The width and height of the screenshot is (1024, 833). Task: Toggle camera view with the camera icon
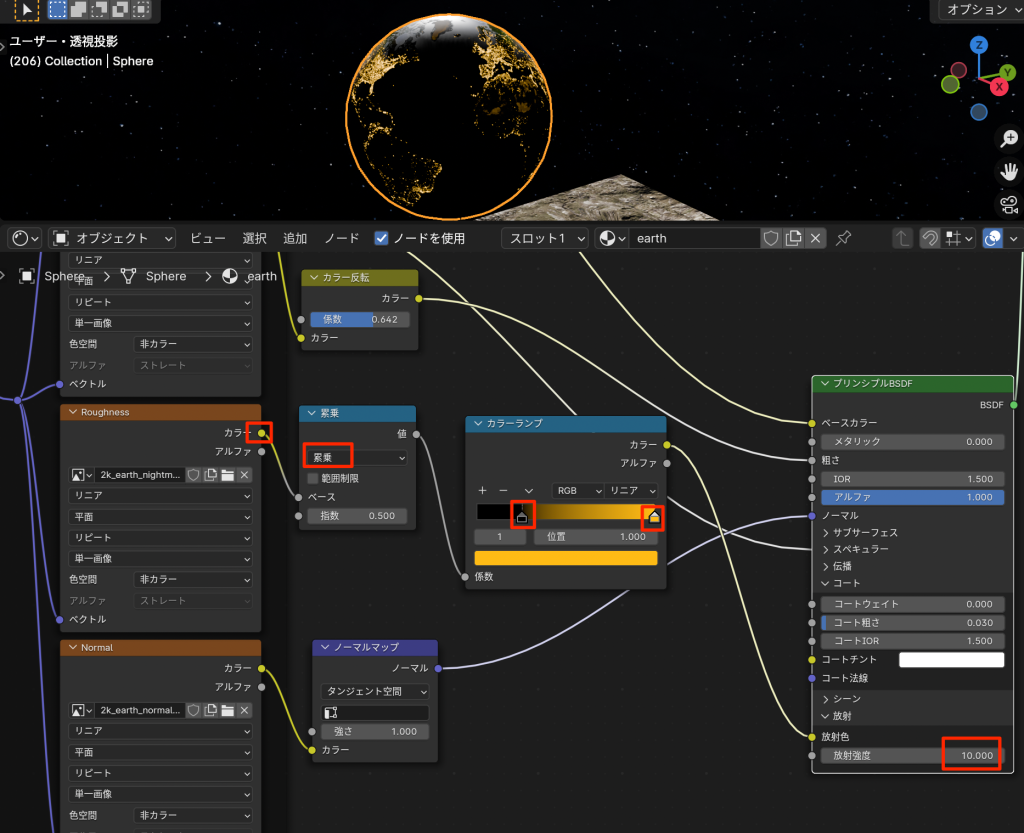coord(1008,205)
